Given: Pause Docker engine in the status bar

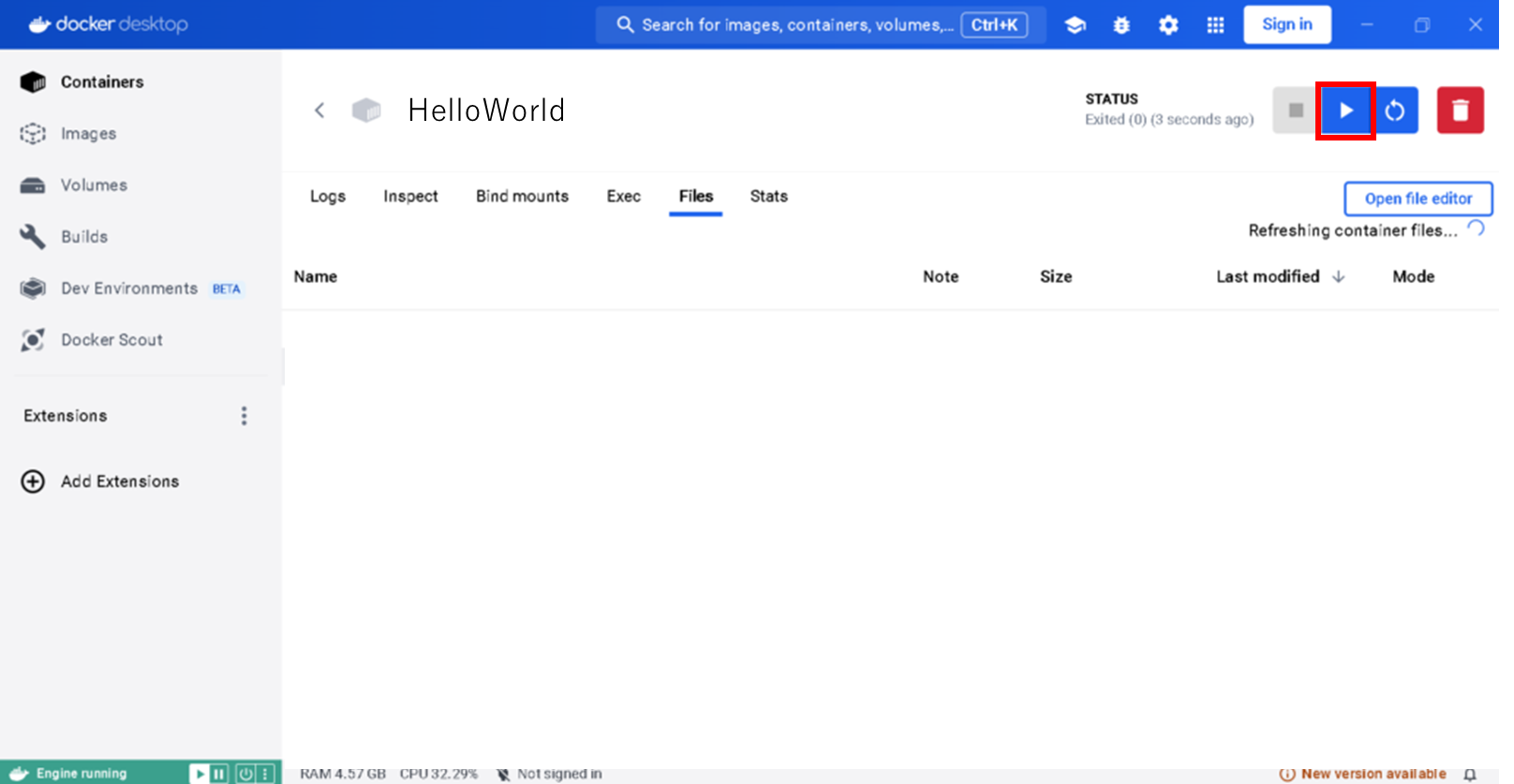Looking at the screenshot, I should tap(219, 774).
